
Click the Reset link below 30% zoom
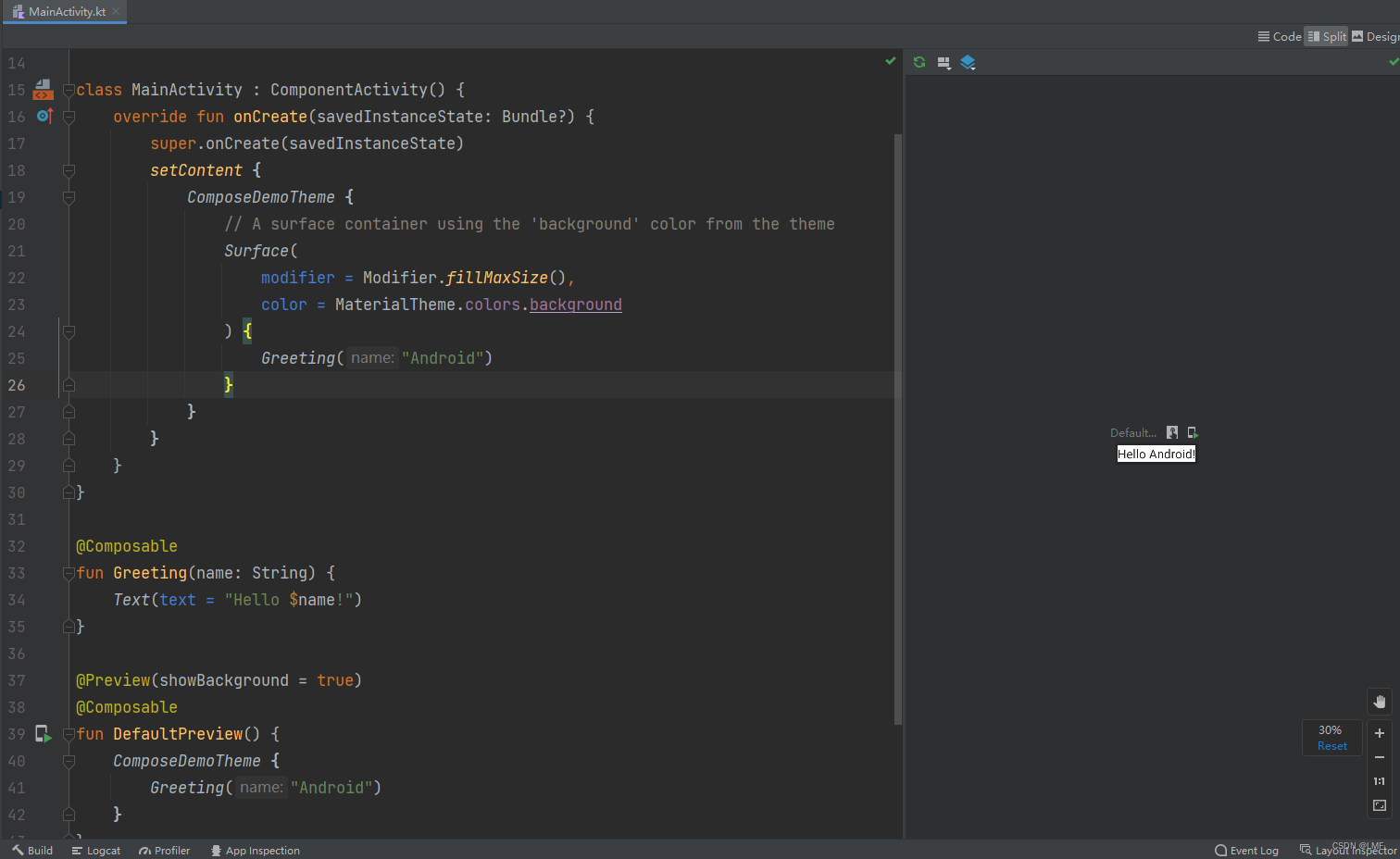tap(1331, 746)
